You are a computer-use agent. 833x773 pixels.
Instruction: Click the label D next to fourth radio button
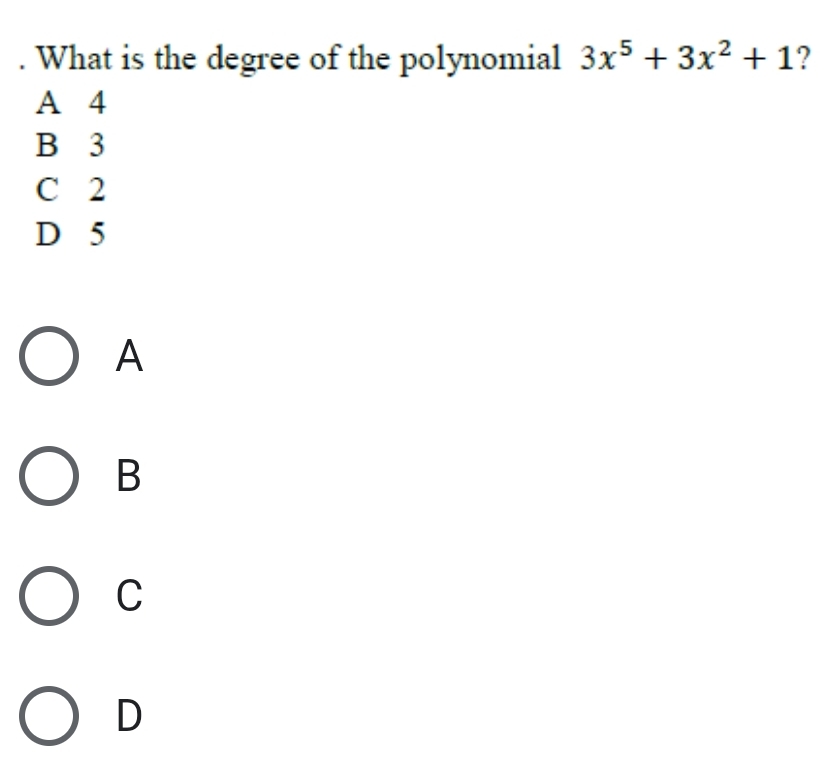tap(128, 716)
